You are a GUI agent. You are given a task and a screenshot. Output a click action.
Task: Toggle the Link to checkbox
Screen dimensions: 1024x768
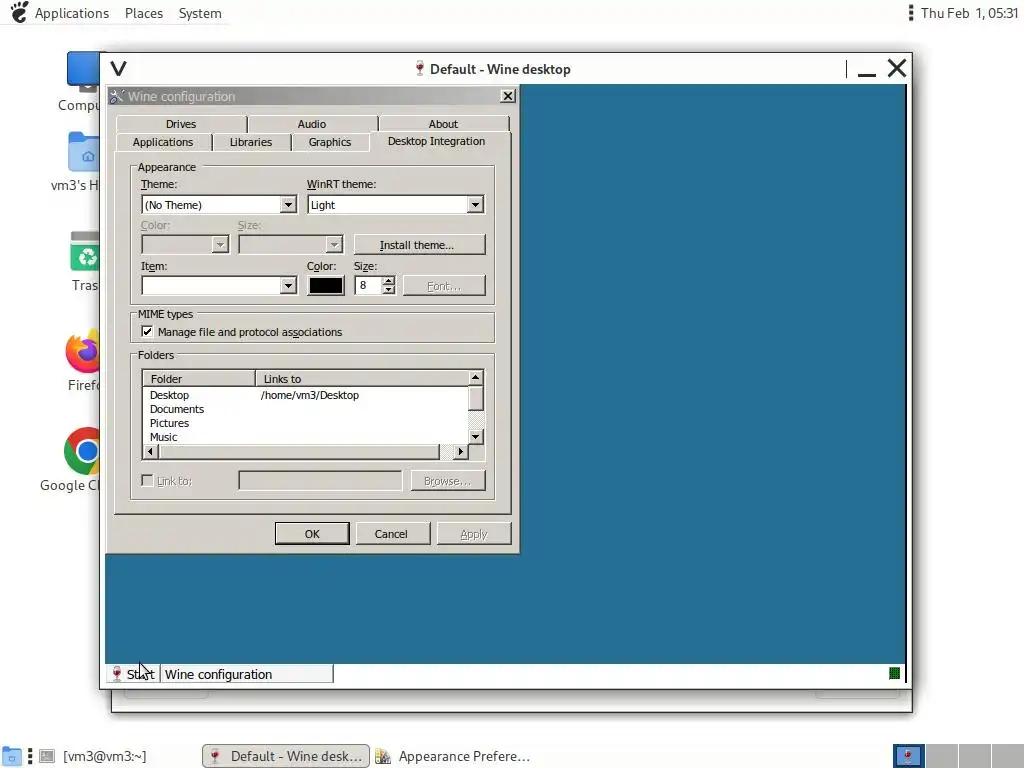148,481
